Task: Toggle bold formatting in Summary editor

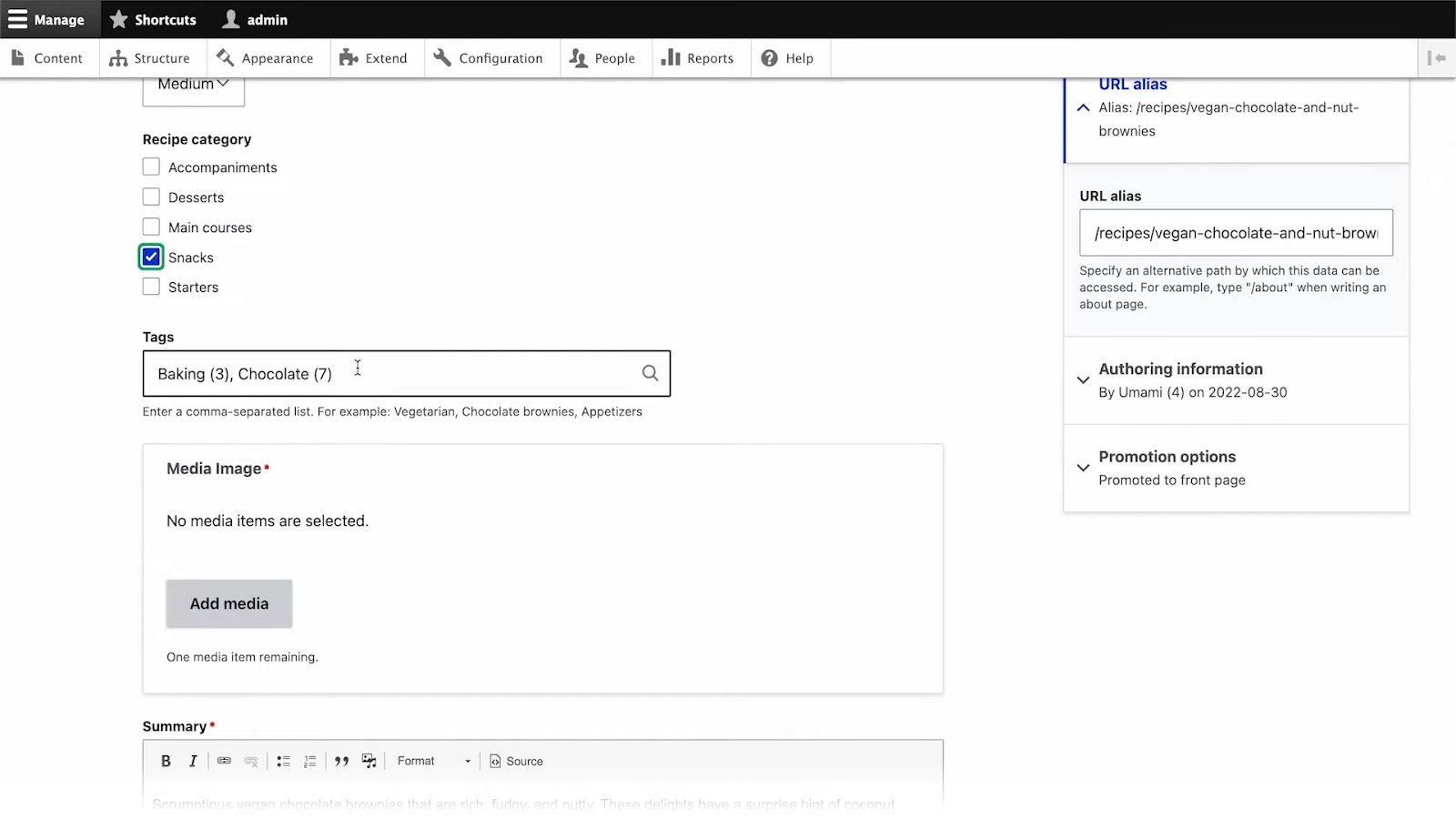Action: click(x=166, y=761)
